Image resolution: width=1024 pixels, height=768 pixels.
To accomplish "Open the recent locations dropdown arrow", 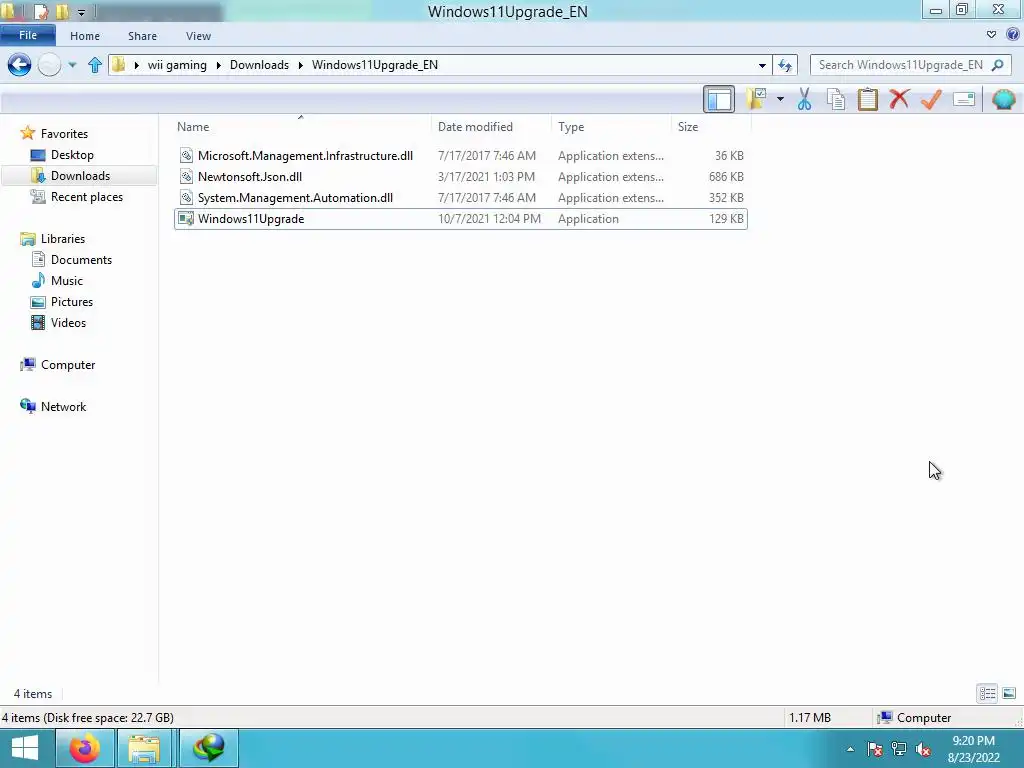I will 72,65.
